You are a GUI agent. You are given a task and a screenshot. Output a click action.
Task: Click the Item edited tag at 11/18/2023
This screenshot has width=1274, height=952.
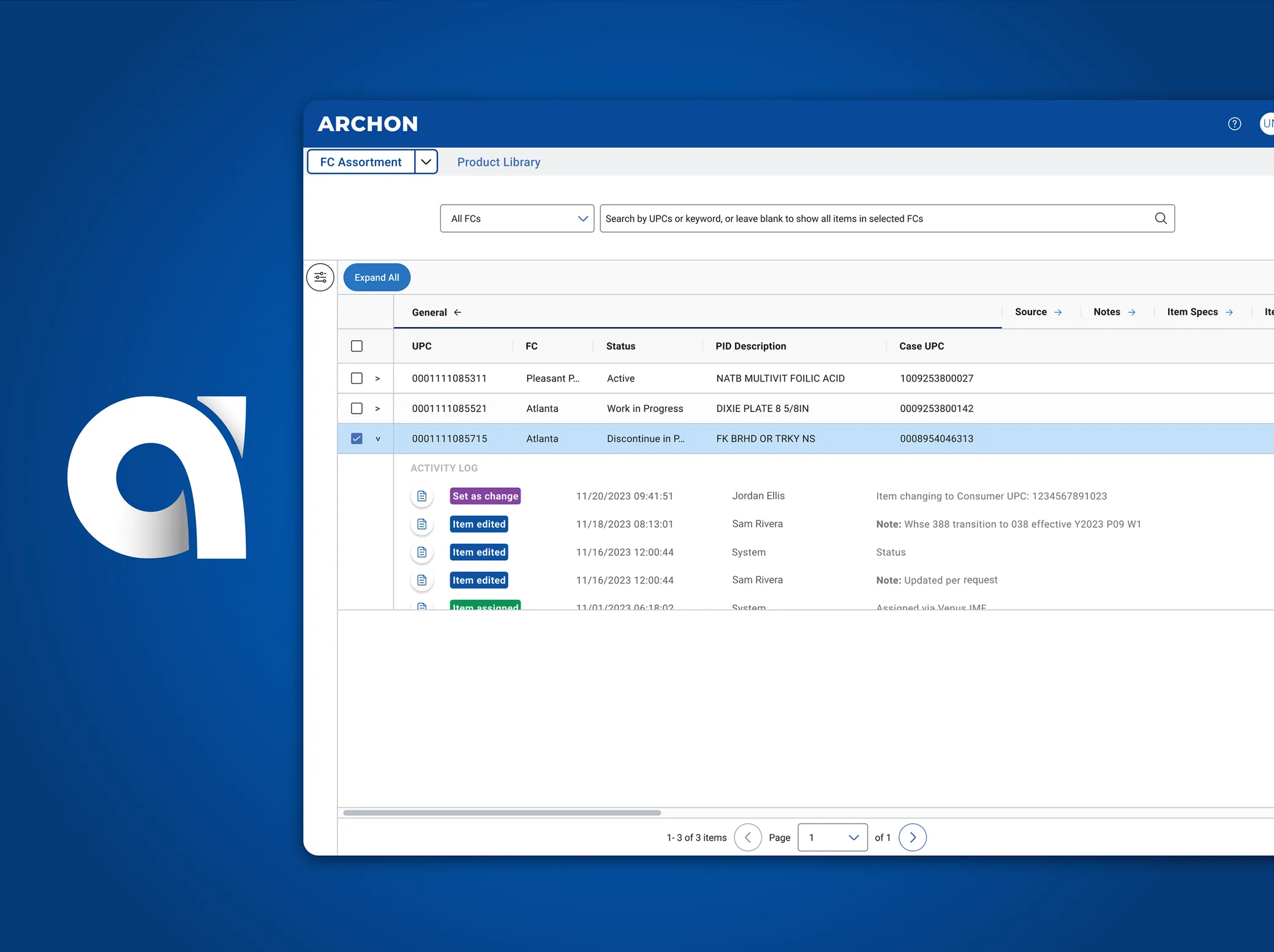click(x=479, y=524)
